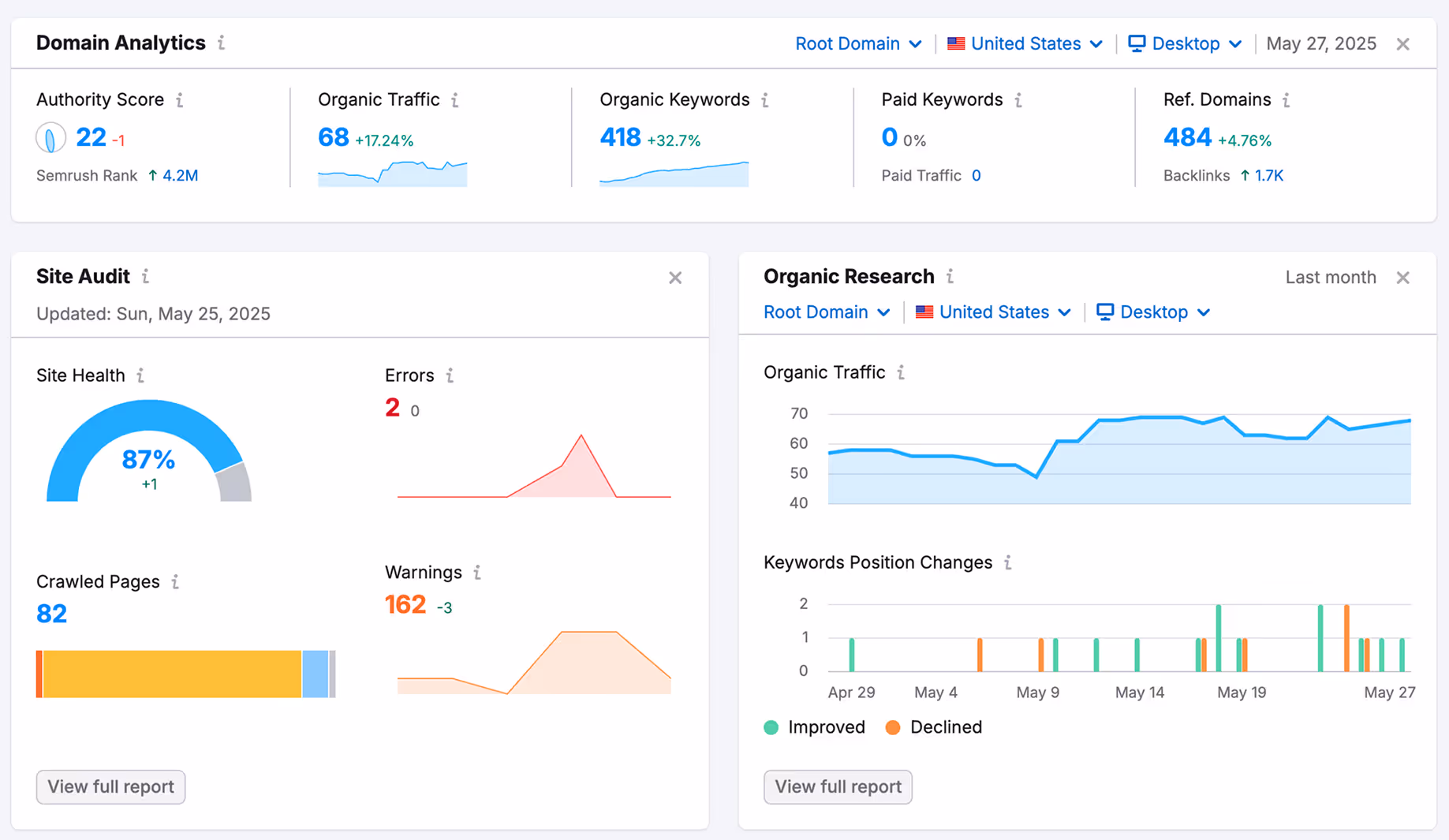Expand the Desktop selector in Domain Analytics
This screenshot has width=1449, height=840.
(1185, 43)
